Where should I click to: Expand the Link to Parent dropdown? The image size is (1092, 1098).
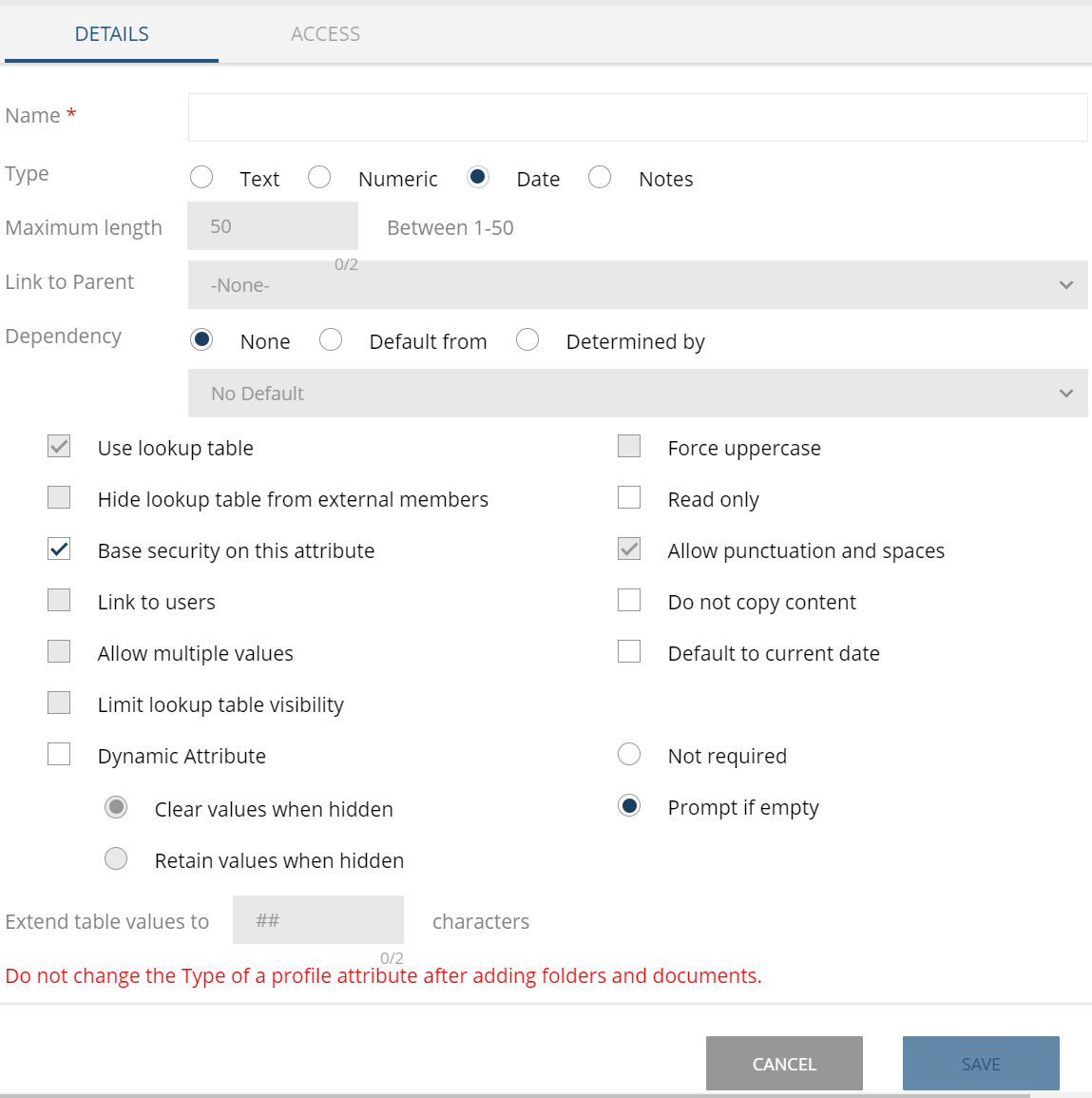[637, 285]
